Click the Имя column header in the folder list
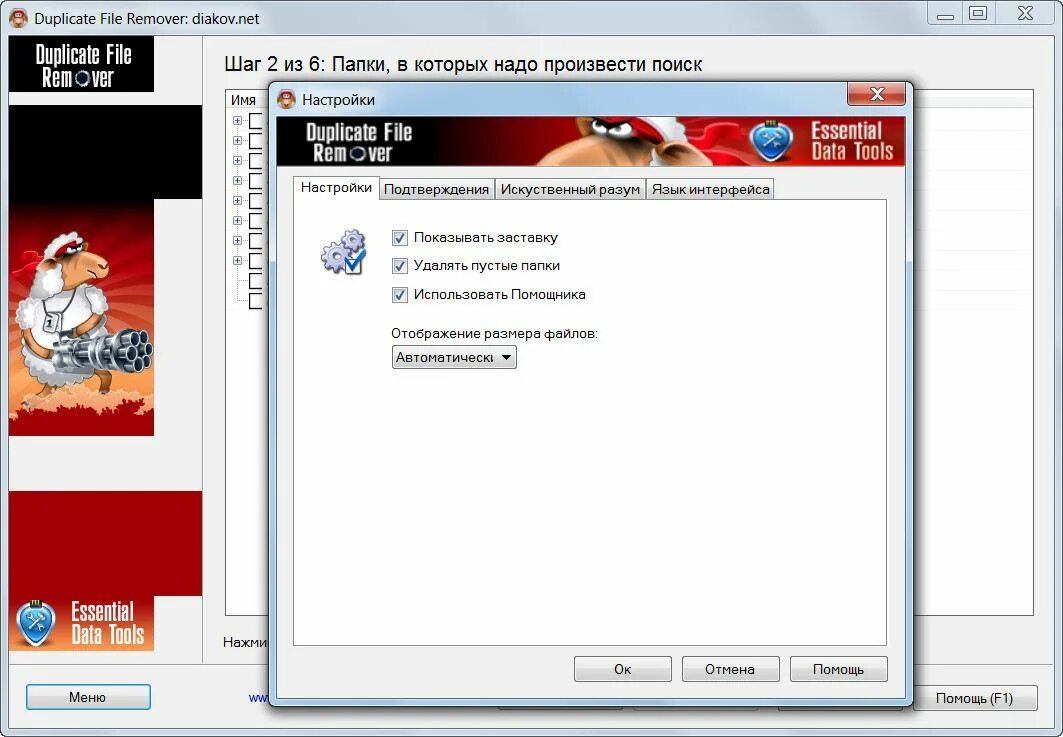1063x737 pixels. click(243, 100)
